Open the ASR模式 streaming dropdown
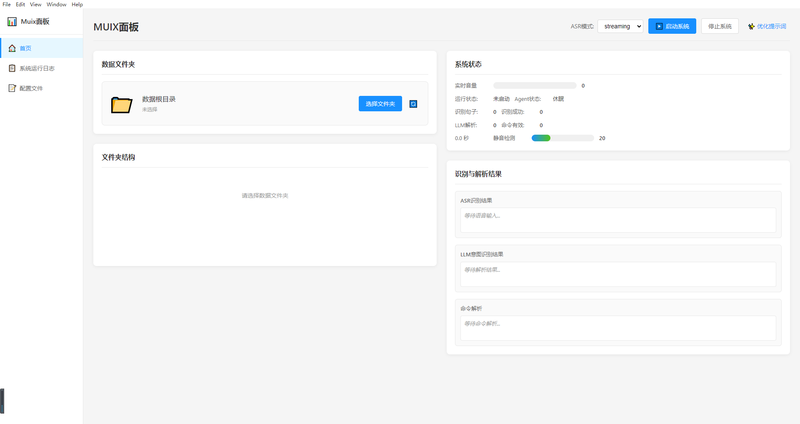This screenshot has height=424, width=800. (x=620, y=26)
